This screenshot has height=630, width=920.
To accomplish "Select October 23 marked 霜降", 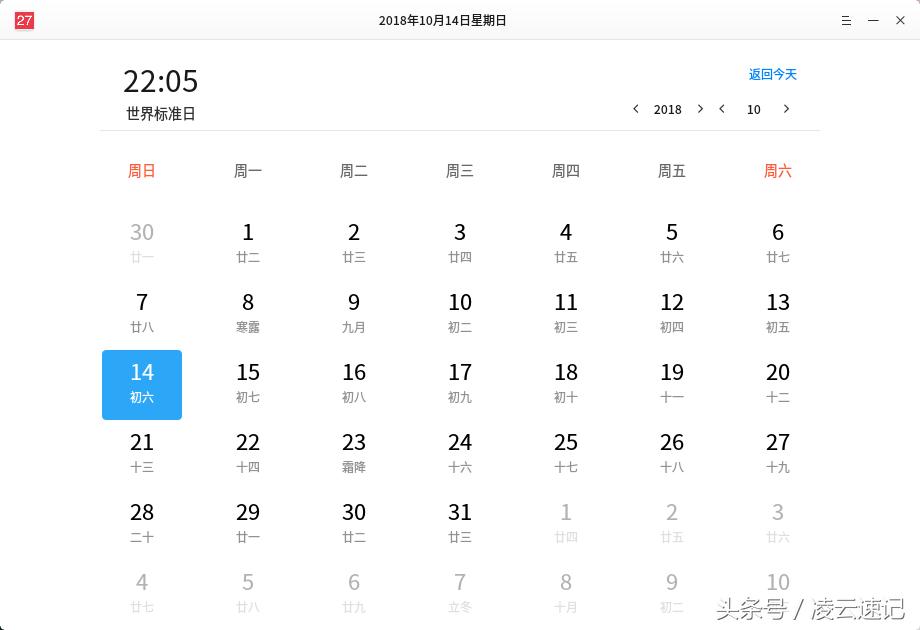I will point(353,452).
